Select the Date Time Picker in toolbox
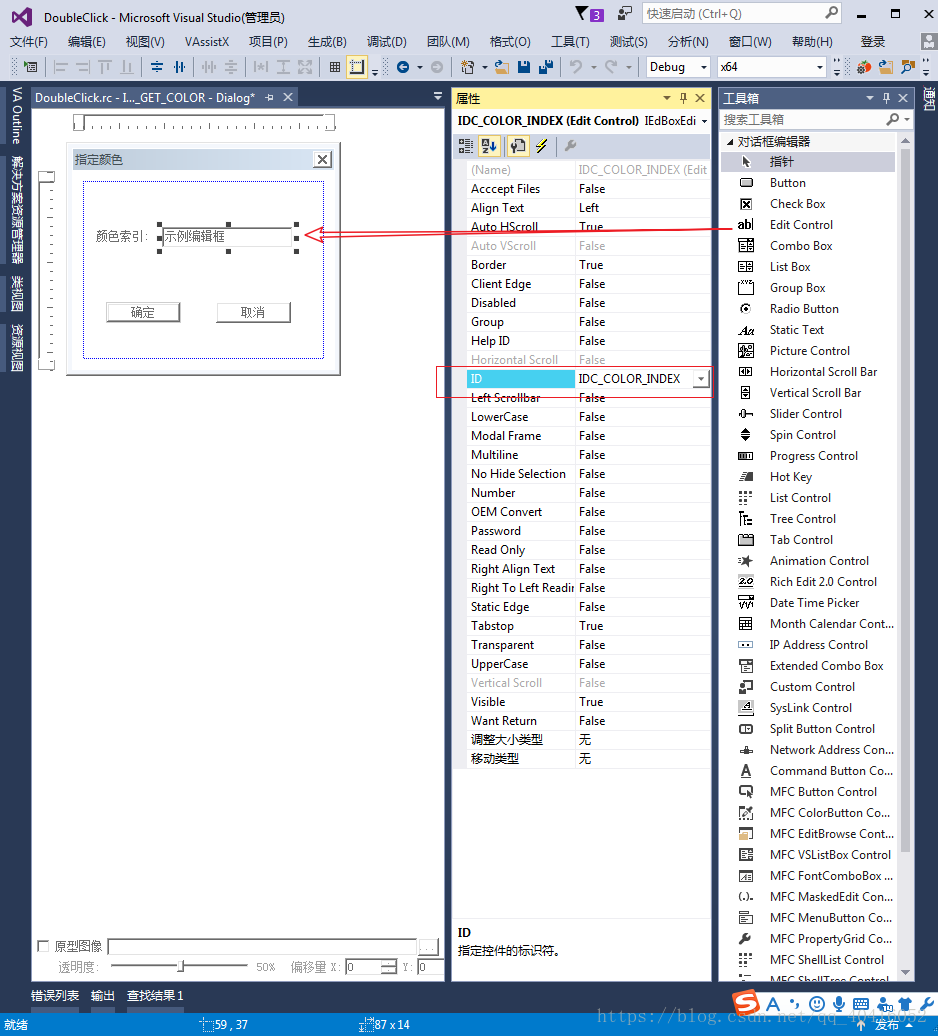 coord(808,603)
